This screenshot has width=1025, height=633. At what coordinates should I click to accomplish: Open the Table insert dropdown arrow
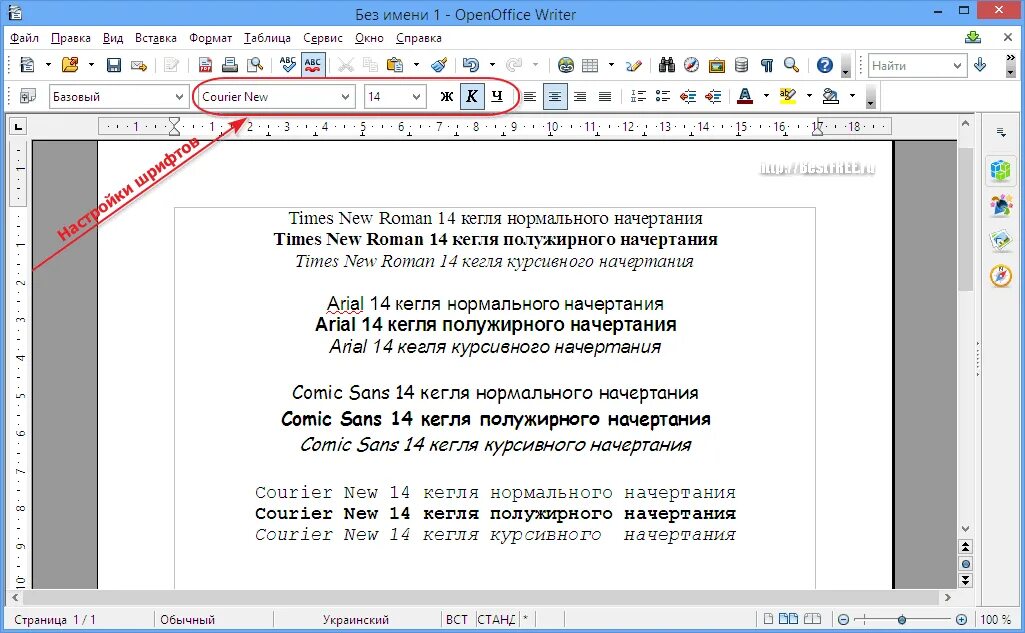611,65
